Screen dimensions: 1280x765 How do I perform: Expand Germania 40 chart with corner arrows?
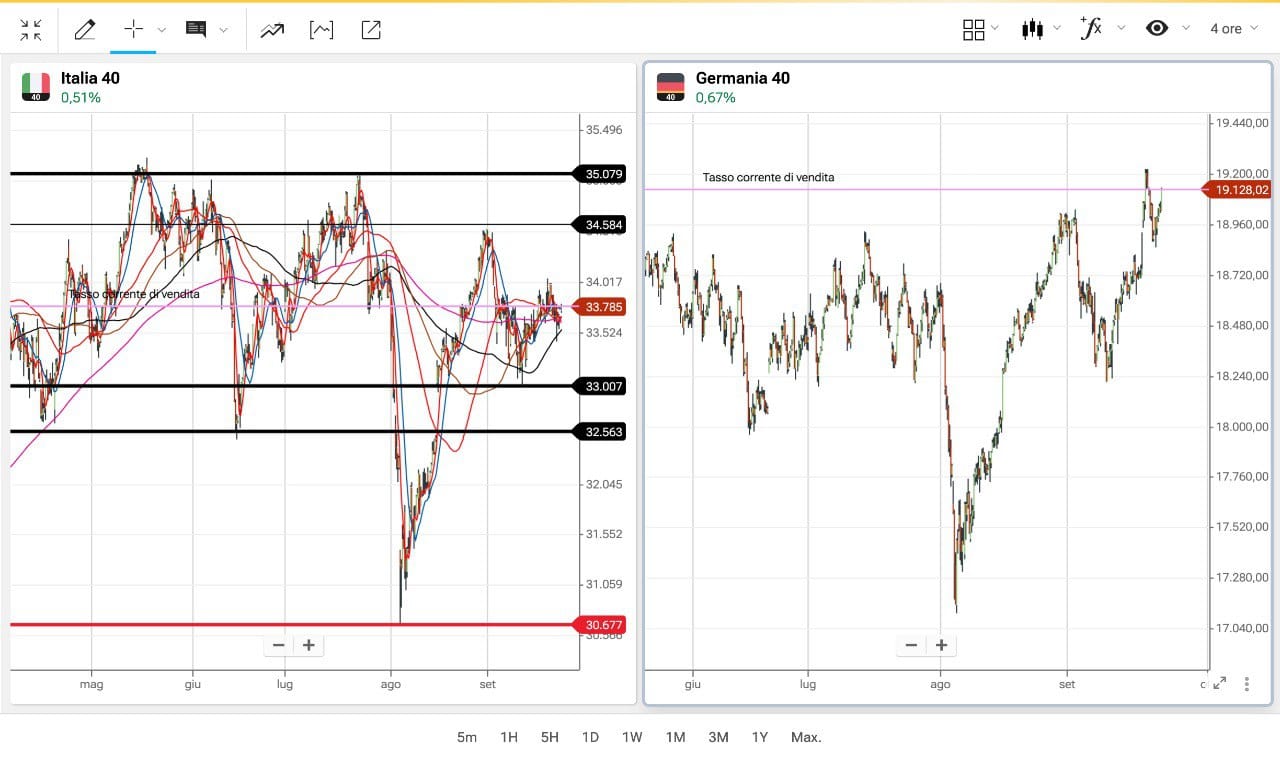pos(1219,684)
